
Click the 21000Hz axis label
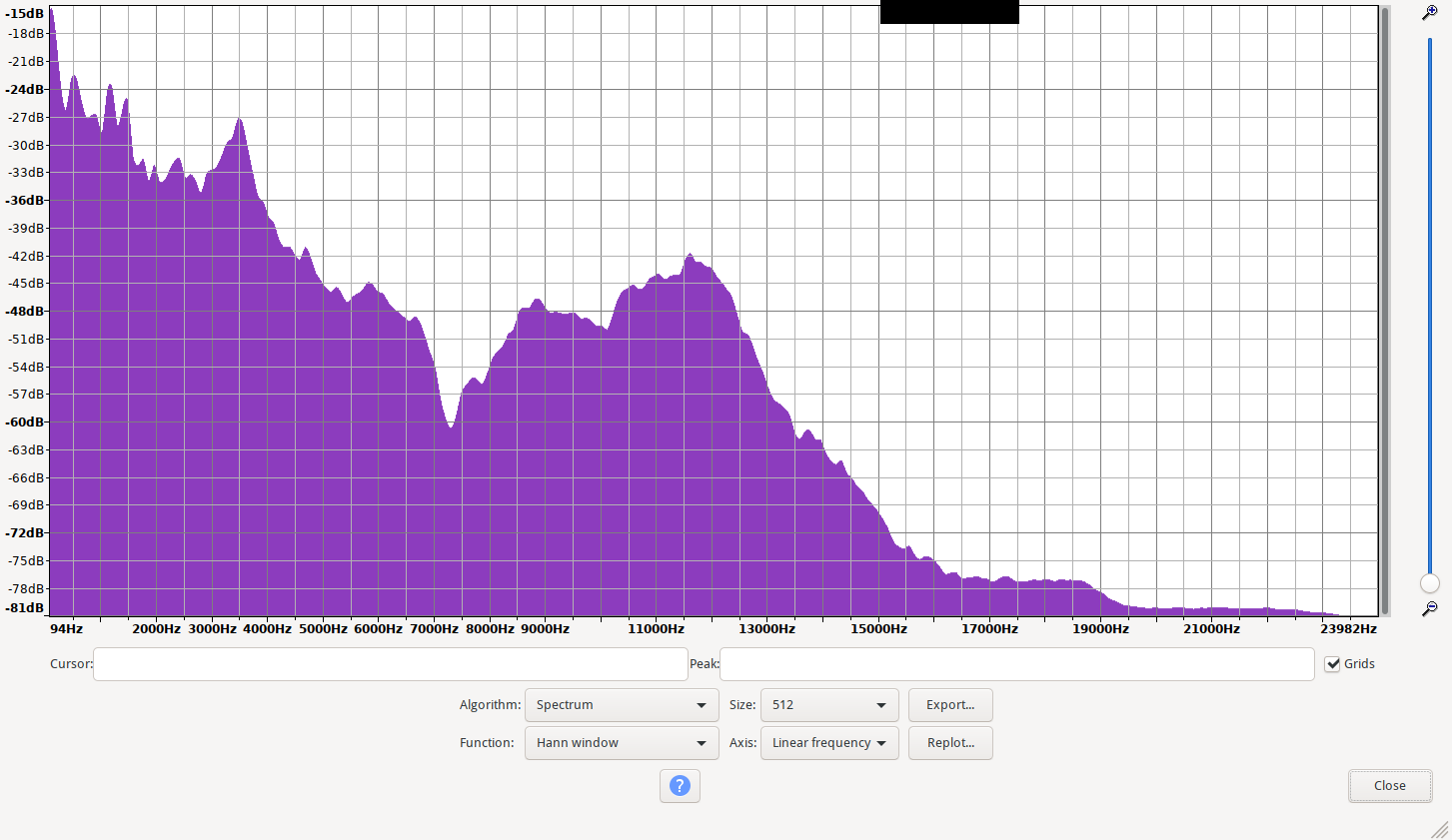pyautogui.click(x=1211, y=629)
